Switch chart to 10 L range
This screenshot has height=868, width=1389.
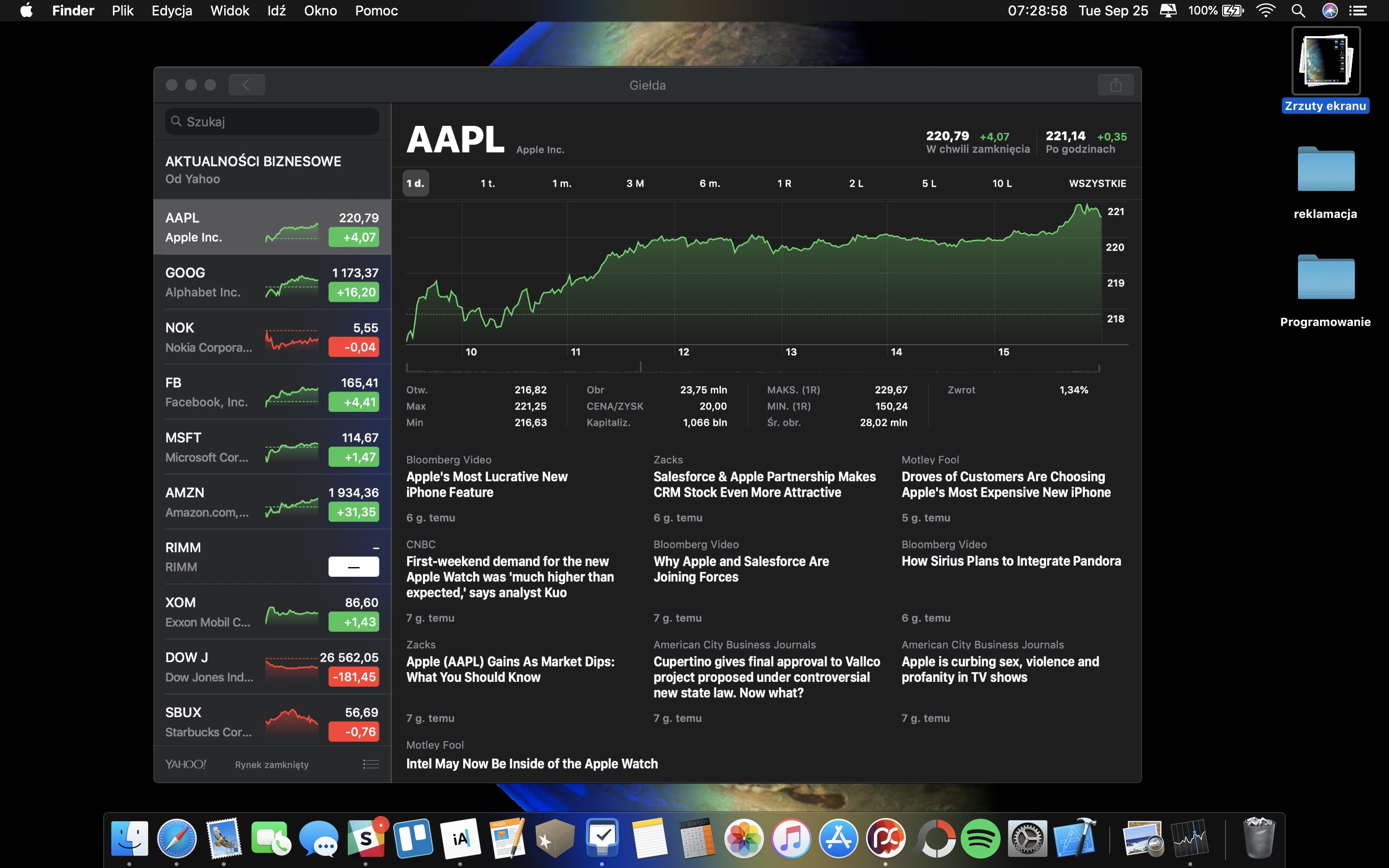click(1002, 183)
